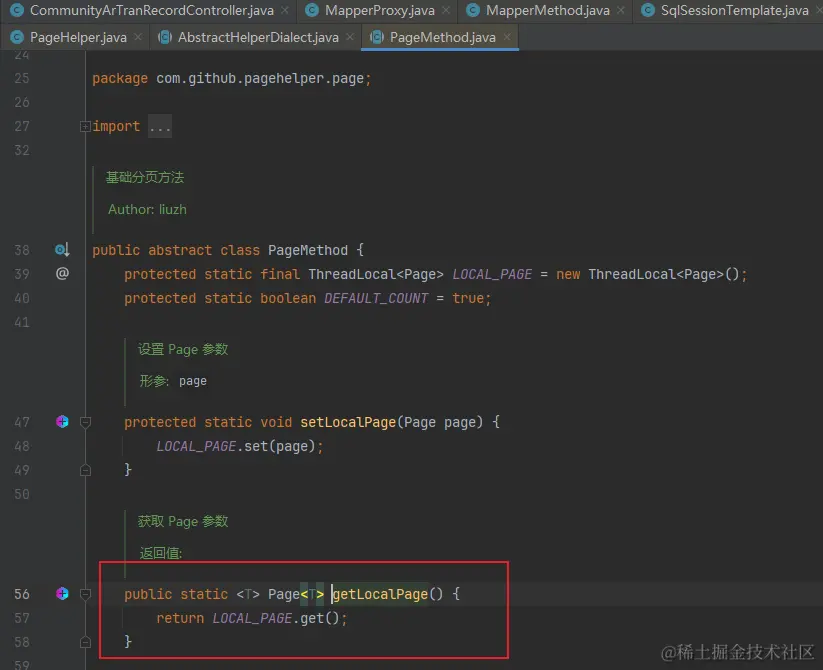823x670 pixels.
Task: Click the 'Author: liuzh' doc comment
Action: [x=147, y=209]
